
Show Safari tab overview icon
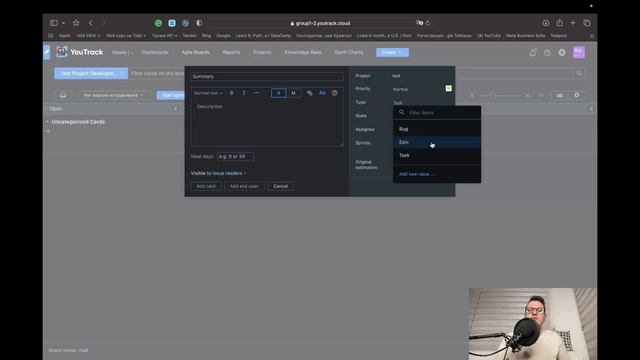pos(587,23)
